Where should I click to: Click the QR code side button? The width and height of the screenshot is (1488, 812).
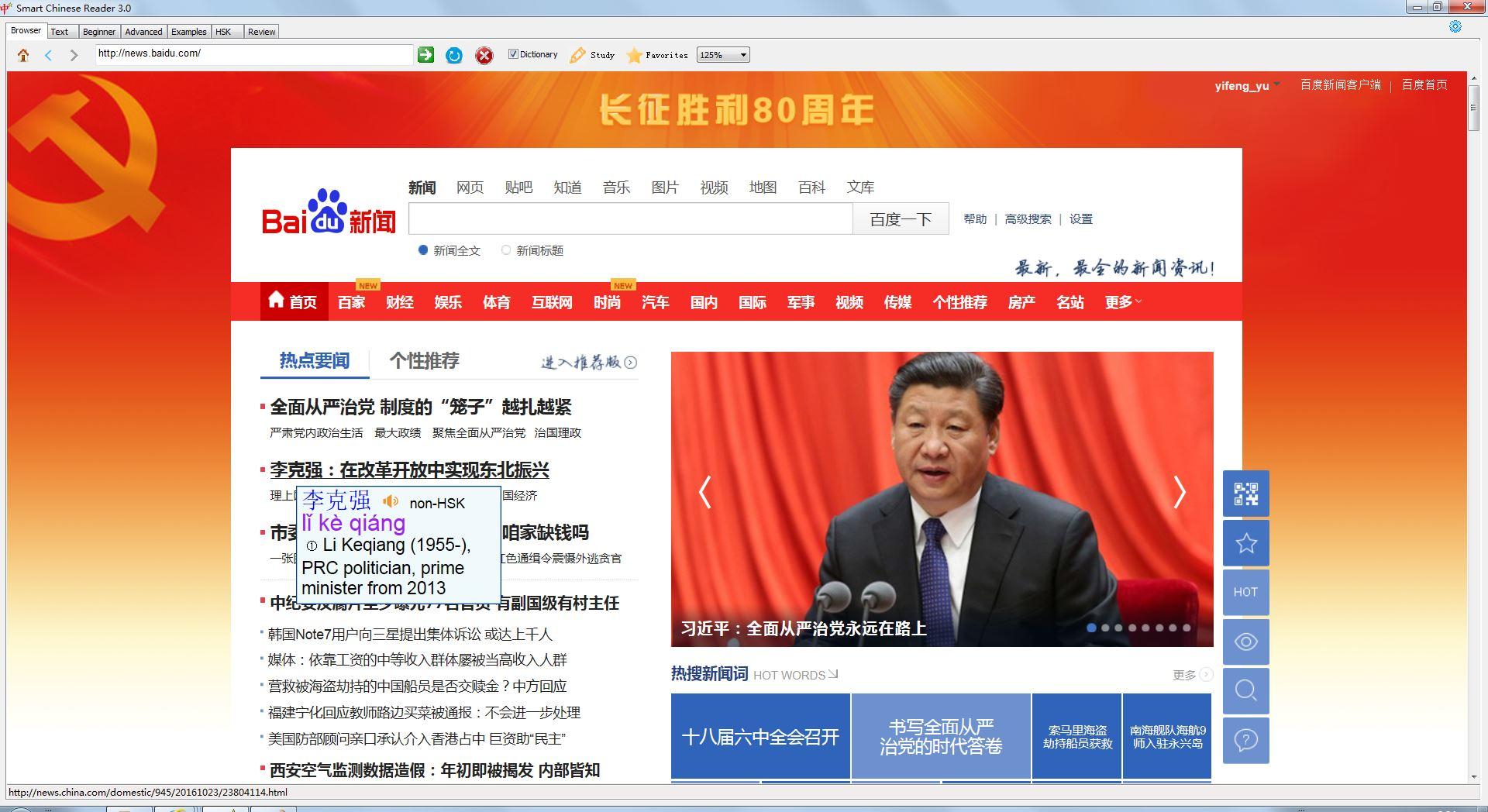click(x=1246, y=494)
